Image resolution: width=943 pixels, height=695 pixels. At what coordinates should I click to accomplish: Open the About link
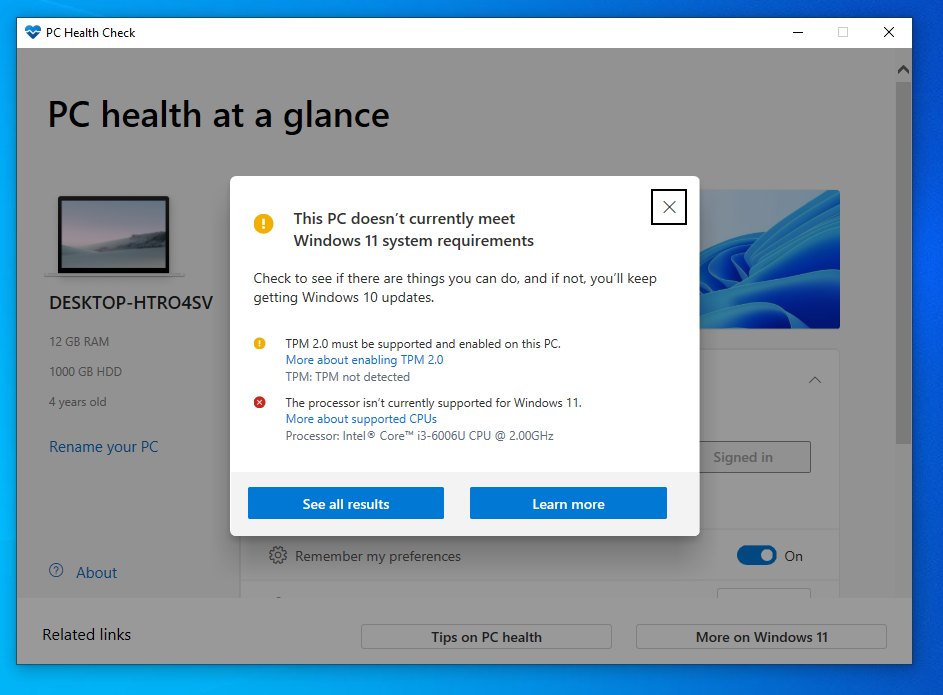tap(96, 573)
